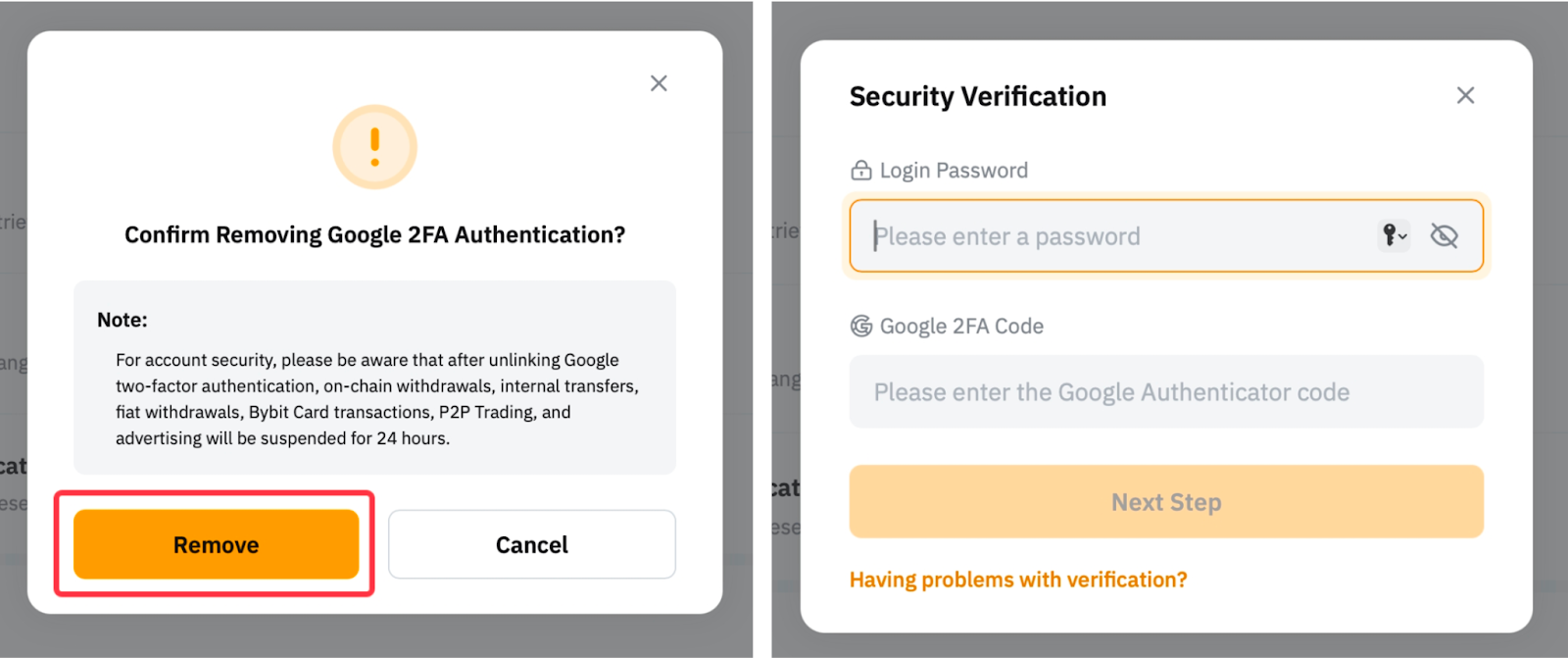
Task: Toggle password visibility with the eye icon
Action: point(1444,235)
